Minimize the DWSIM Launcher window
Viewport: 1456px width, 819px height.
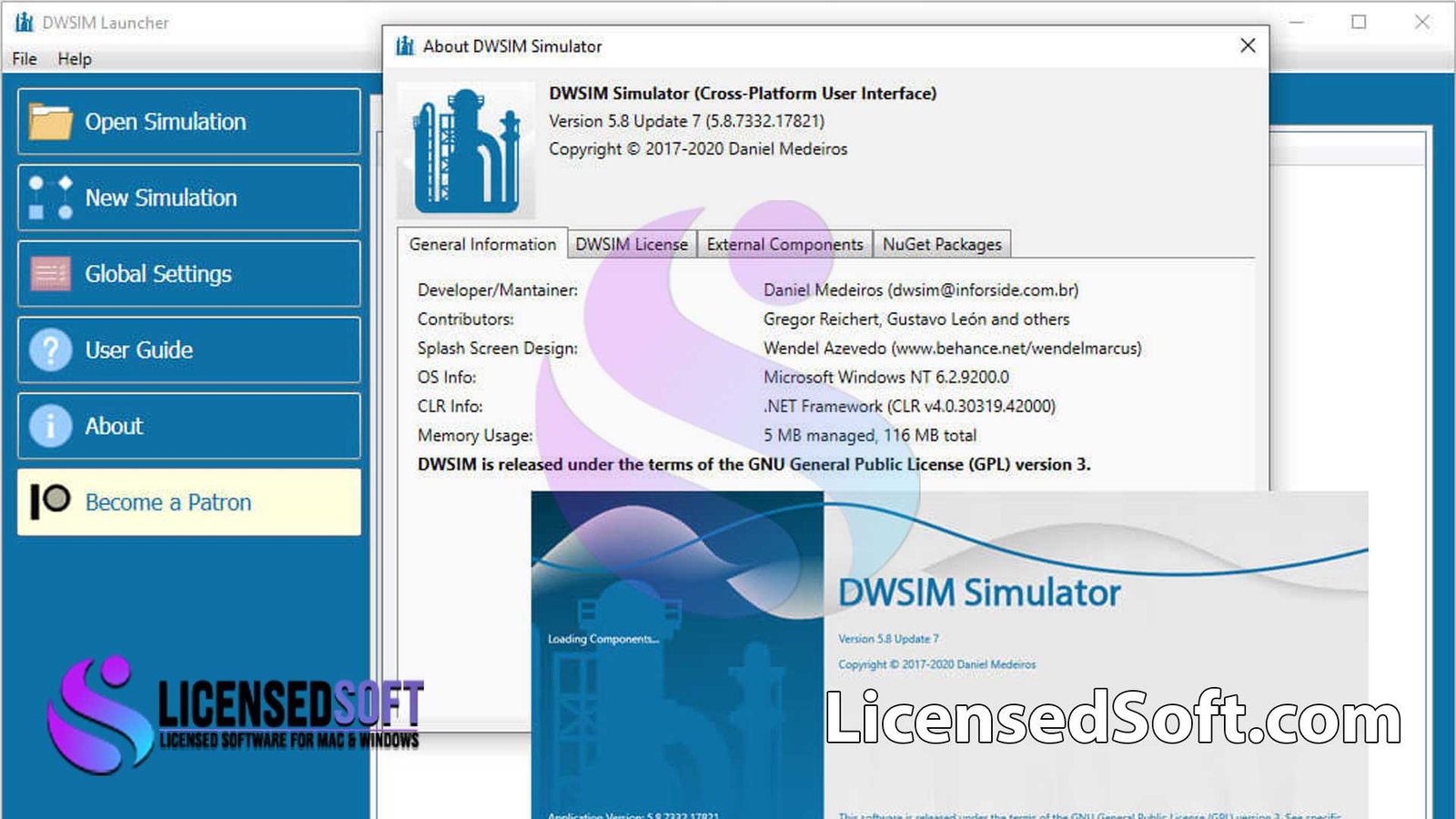(1297, 22)
